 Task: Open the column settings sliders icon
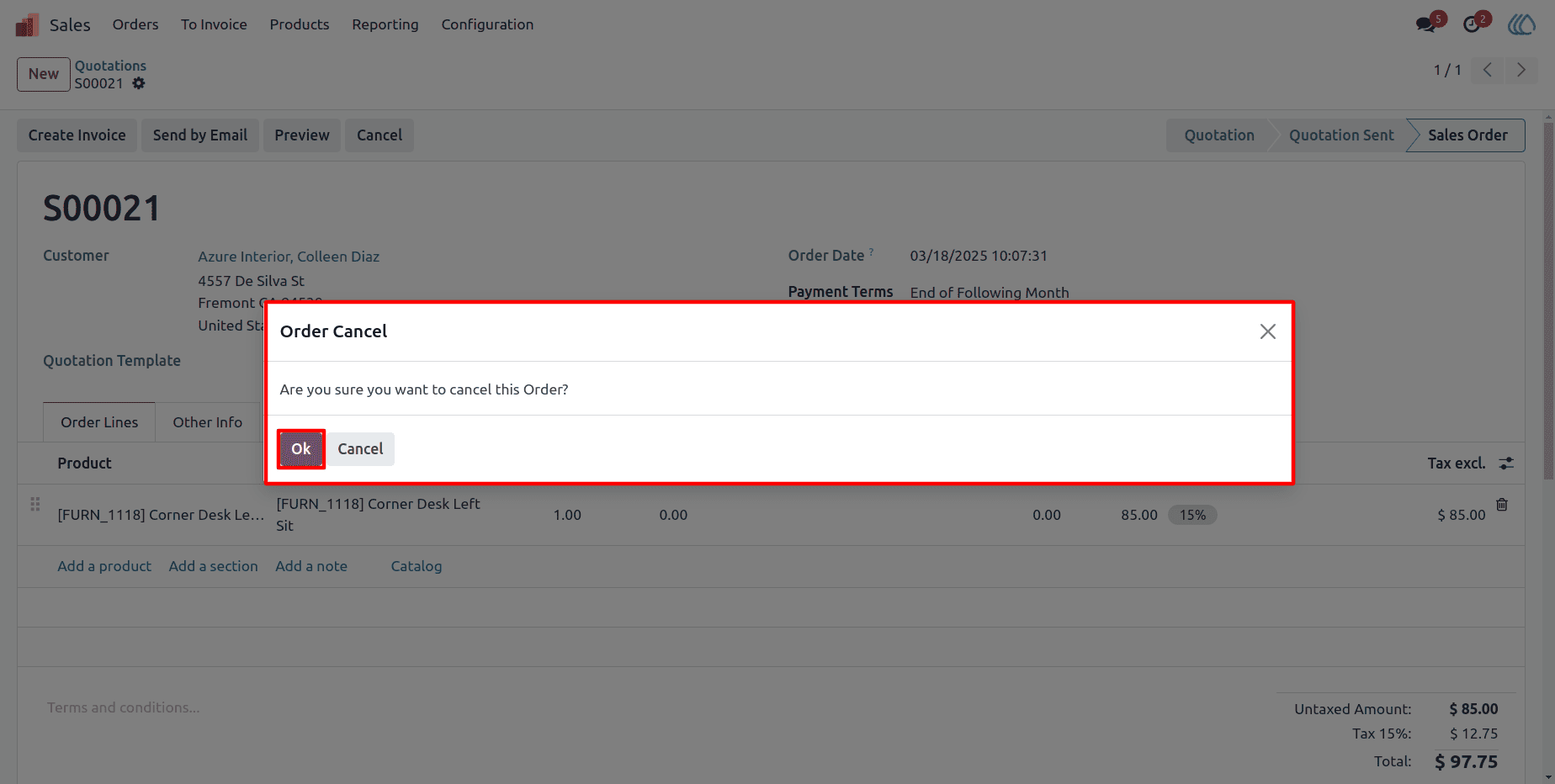(x=1506, y=463)
